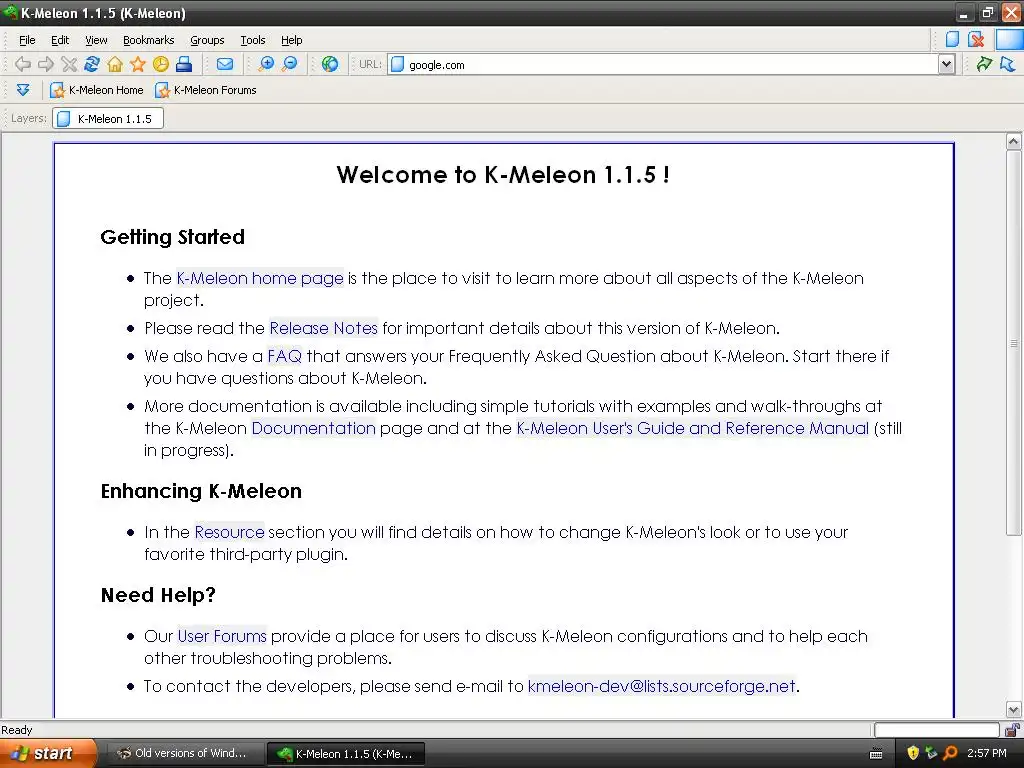The width and height of the screenshot is (1024, 768).
Task: Expand bookmarks toolbar with blue down-arrow icon
Action: (23, 90)
